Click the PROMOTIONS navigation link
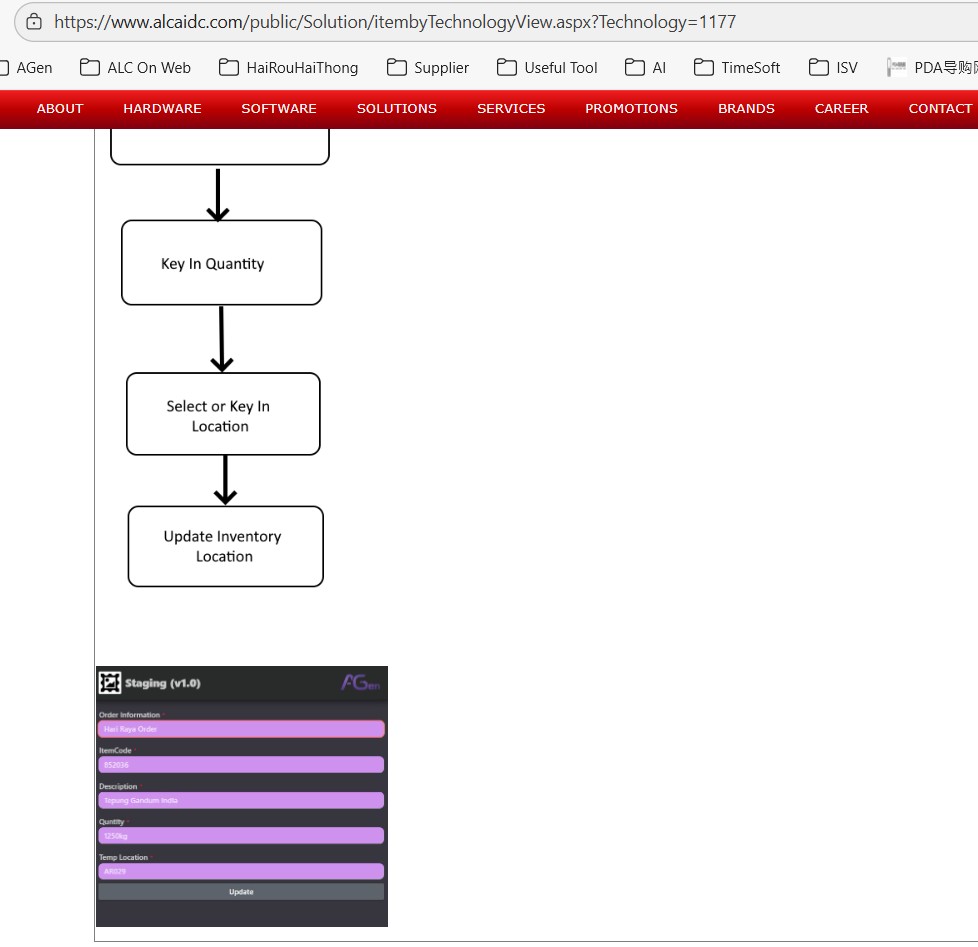The width and height of the screenshot is (978, 947). [x=631, y=109]
